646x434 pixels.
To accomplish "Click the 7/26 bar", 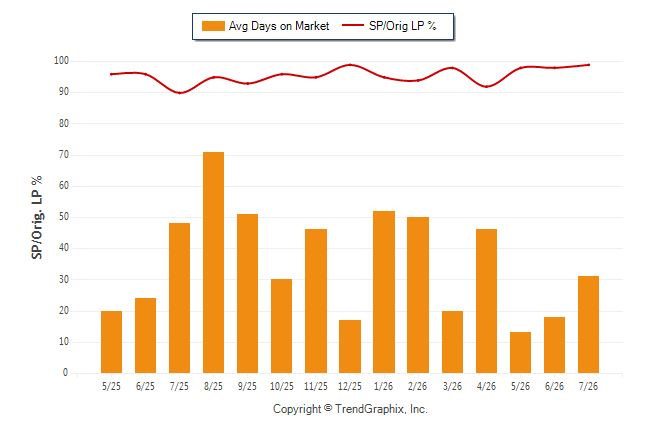I will [588, 325].
